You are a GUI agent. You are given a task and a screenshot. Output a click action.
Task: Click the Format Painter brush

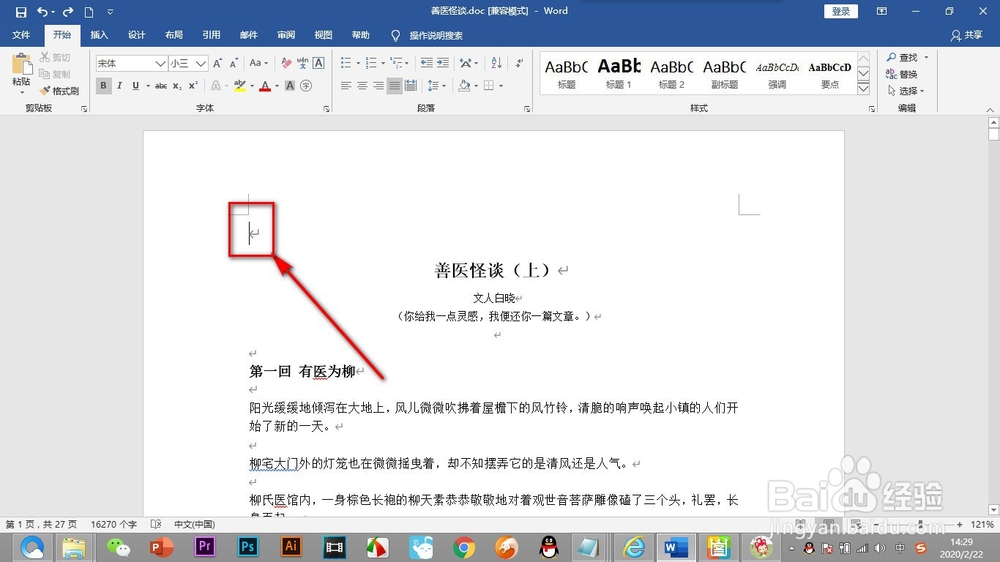[59, 91]
